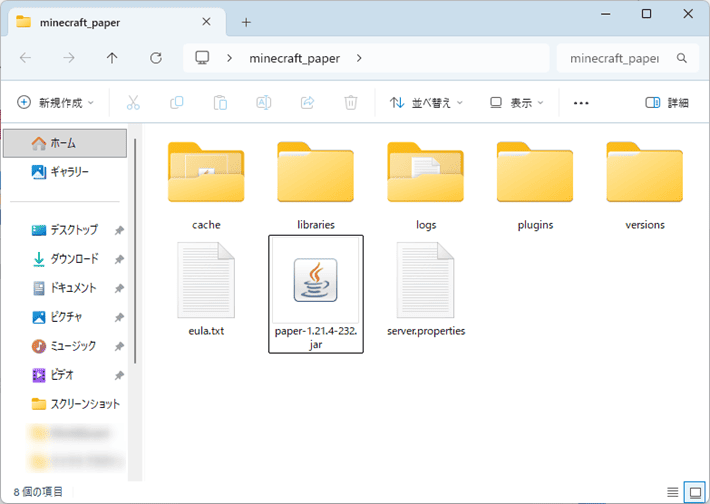Viewport: 710px width, 504px height.
Task: Click the pin icon beside ダウンロード
Action: tap(119, 259)
